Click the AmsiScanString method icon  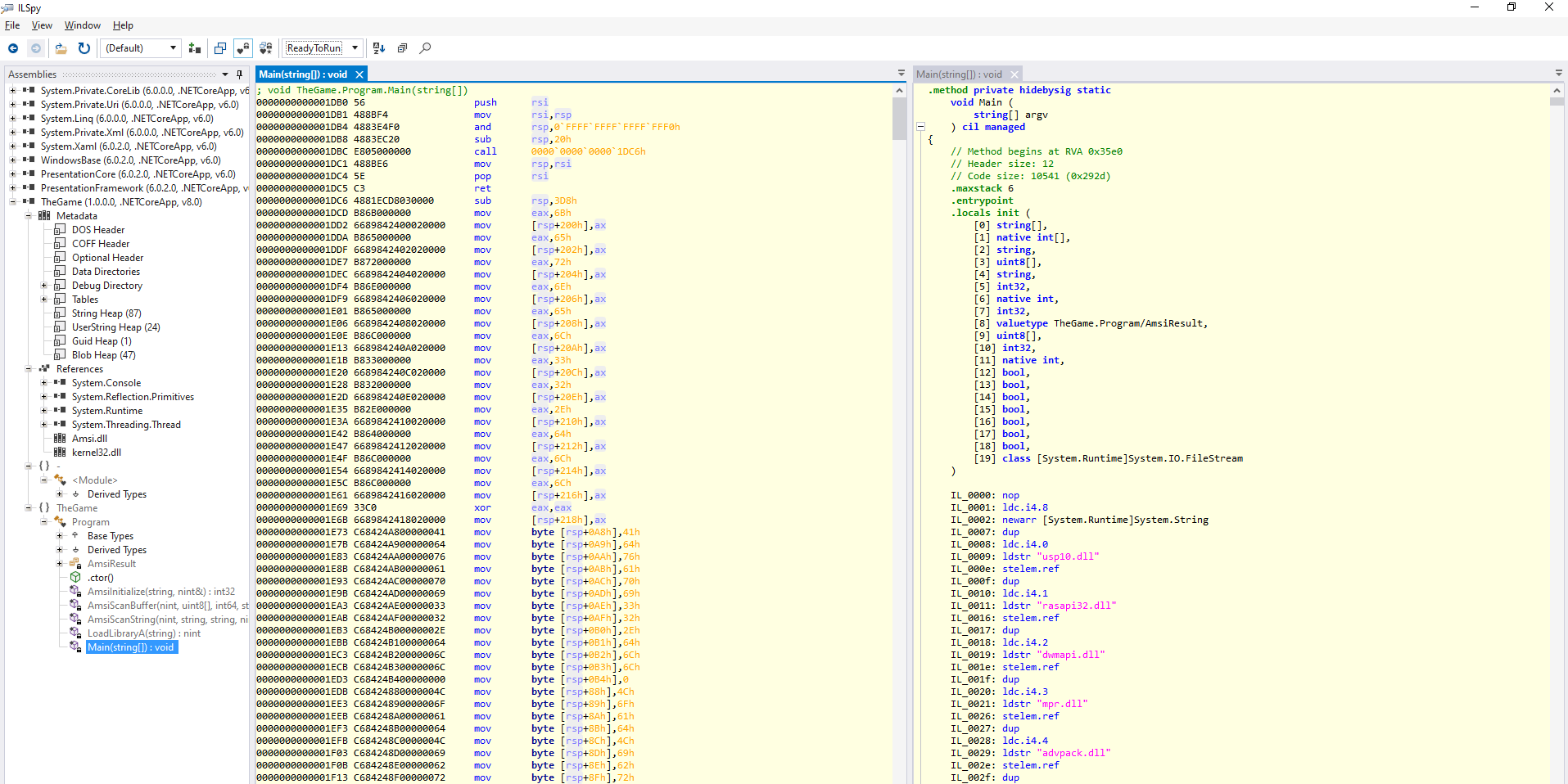coord(75,620)
